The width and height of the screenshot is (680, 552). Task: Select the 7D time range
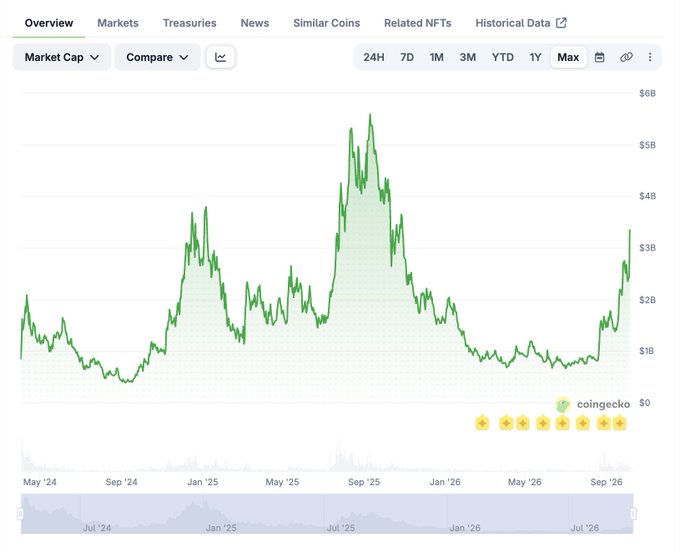(407, 57)
